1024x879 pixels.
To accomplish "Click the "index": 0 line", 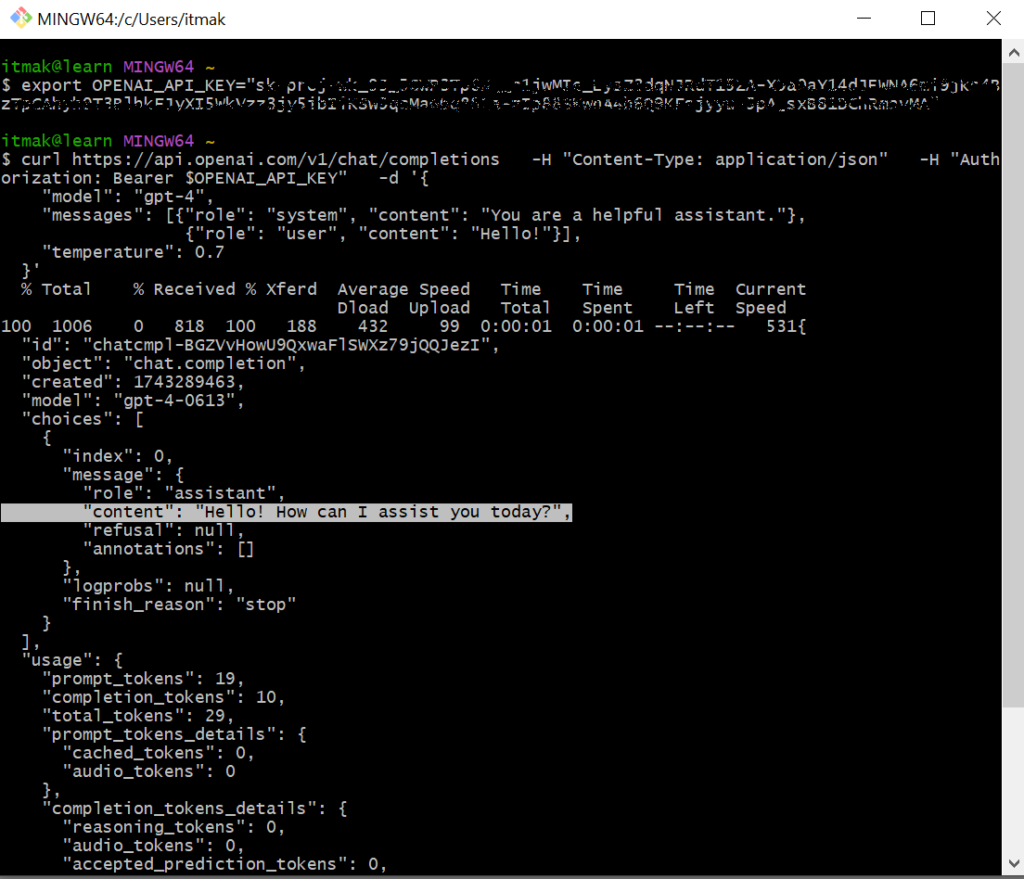I will point(118,456).
